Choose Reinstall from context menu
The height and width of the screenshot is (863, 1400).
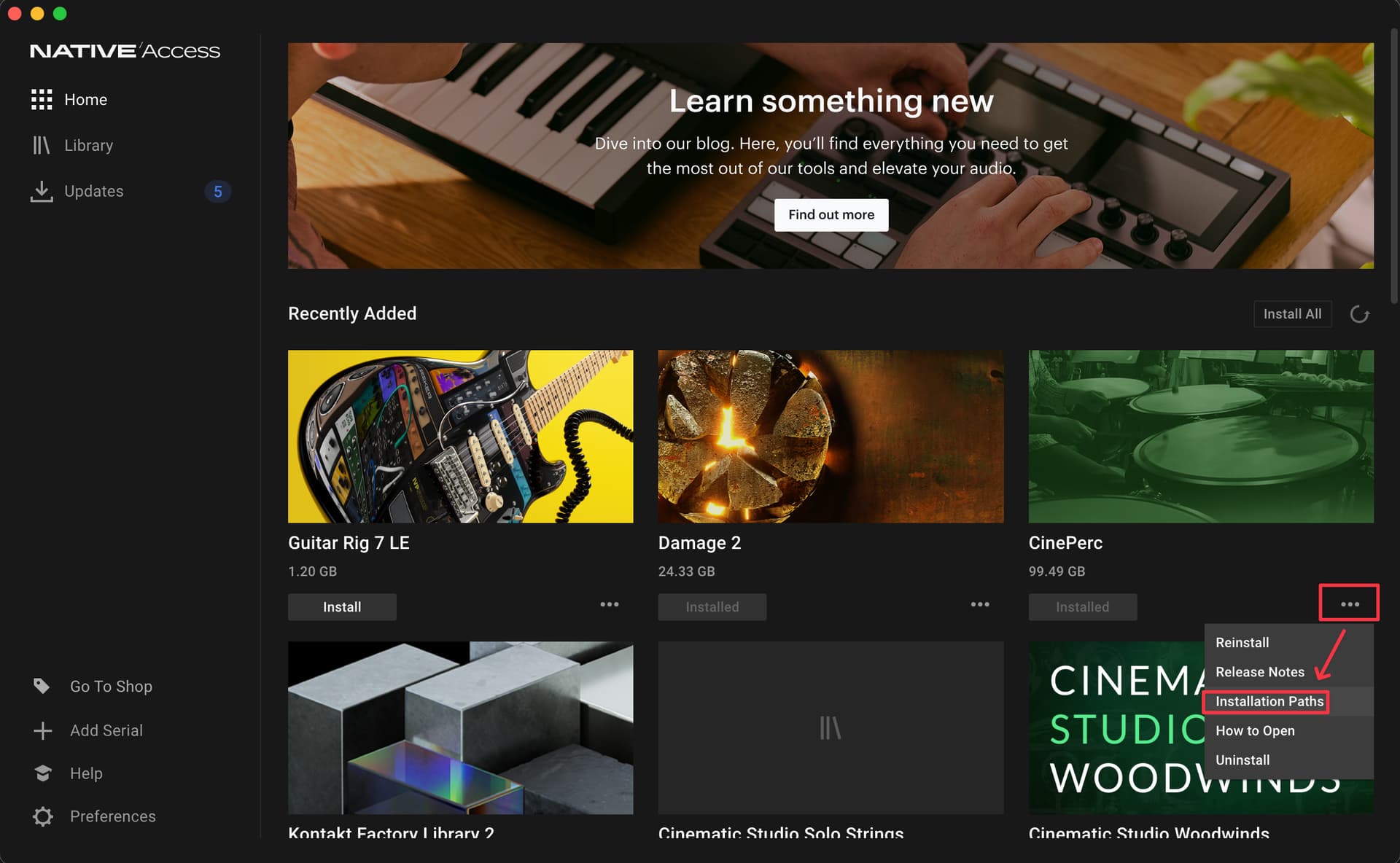pyautogui.click(x=1242, y=642)
